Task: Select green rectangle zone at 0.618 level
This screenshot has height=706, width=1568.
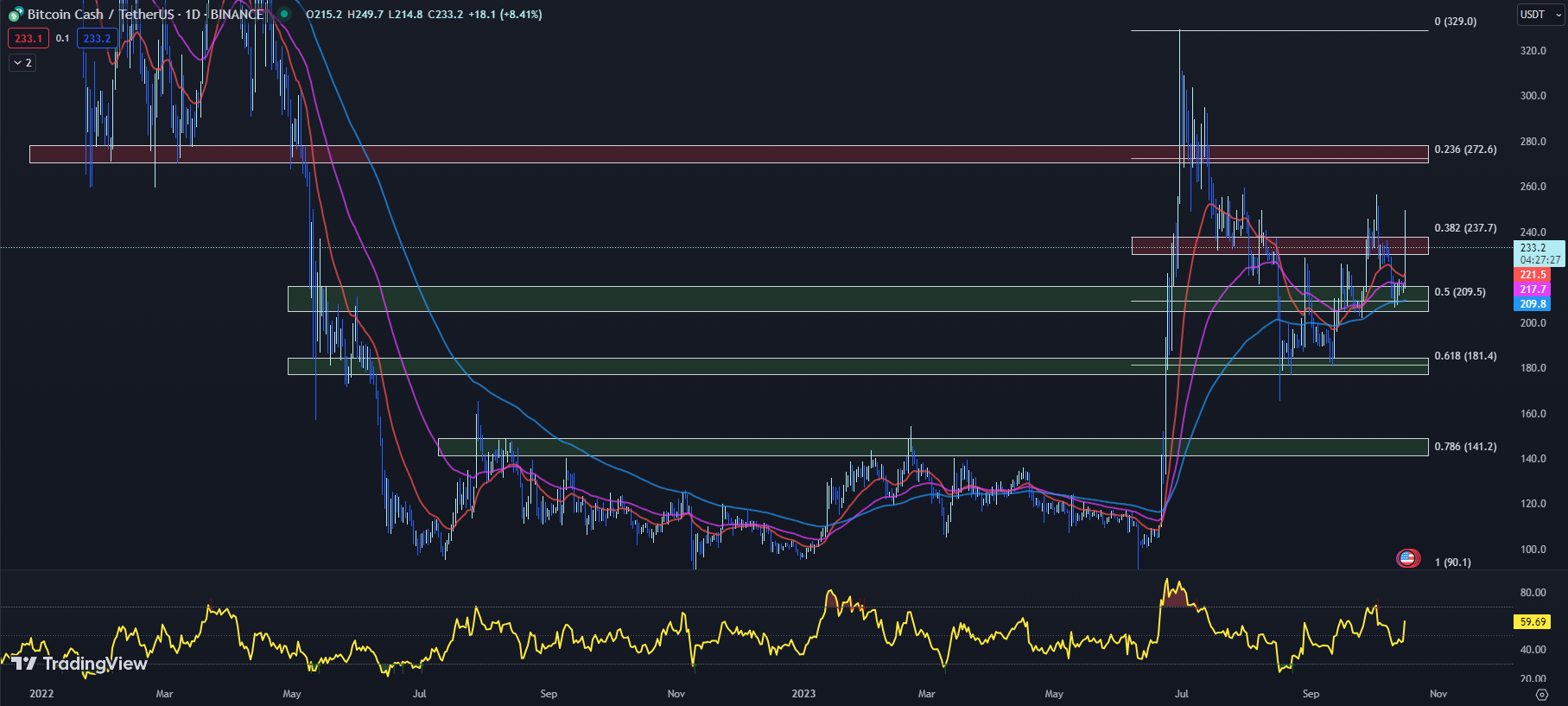Action: point(858,366)
